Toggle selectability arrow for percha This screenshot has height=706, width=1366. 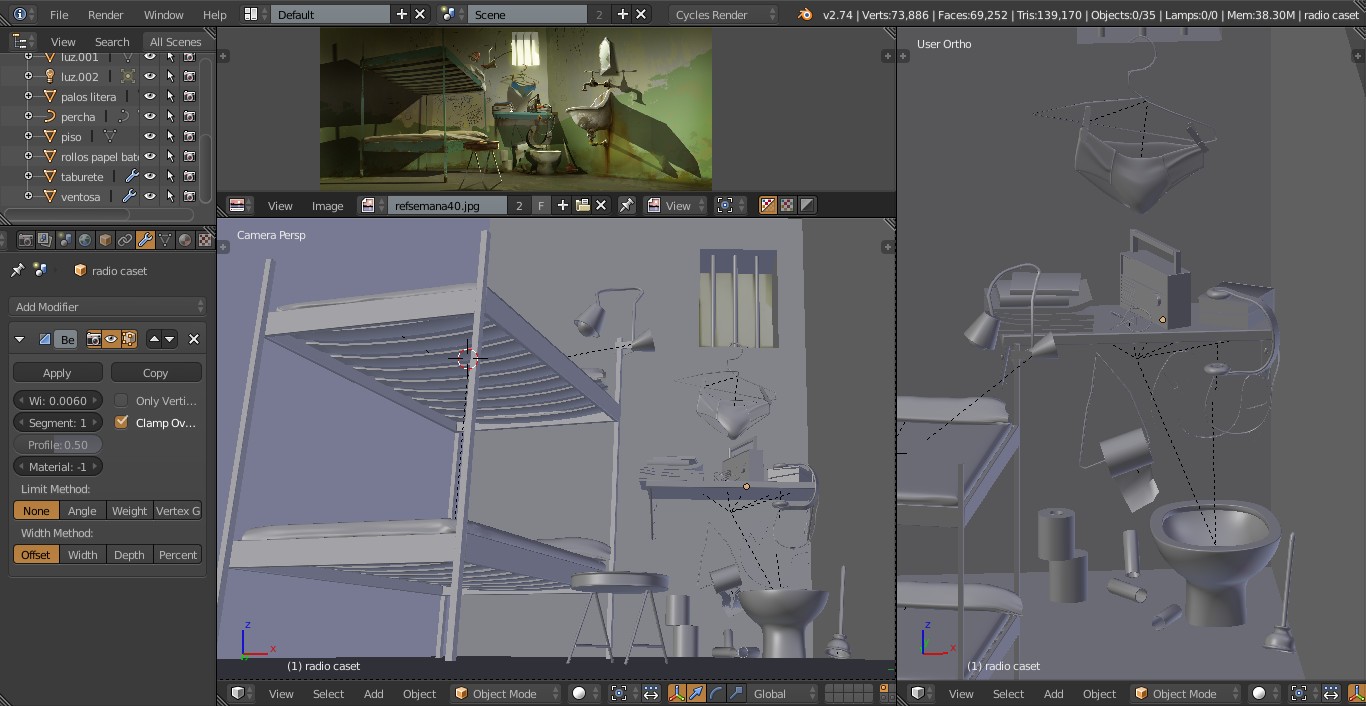(x=170, y=116)
